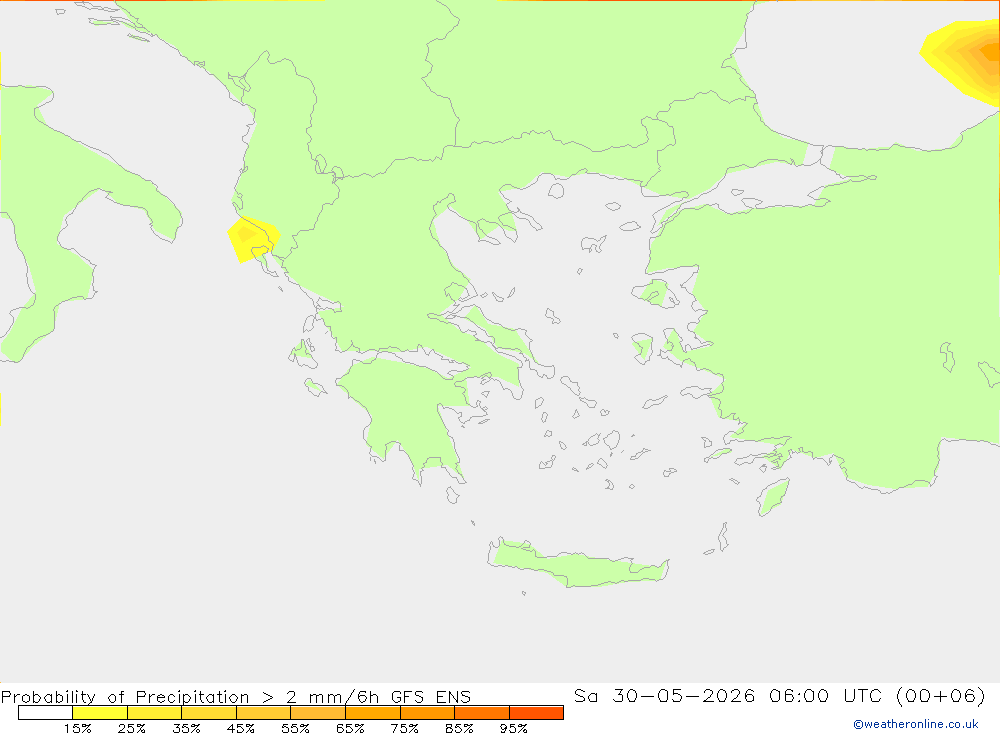
Task: Click the 65%-75% orange legend swatch
Action: point(372,712)
